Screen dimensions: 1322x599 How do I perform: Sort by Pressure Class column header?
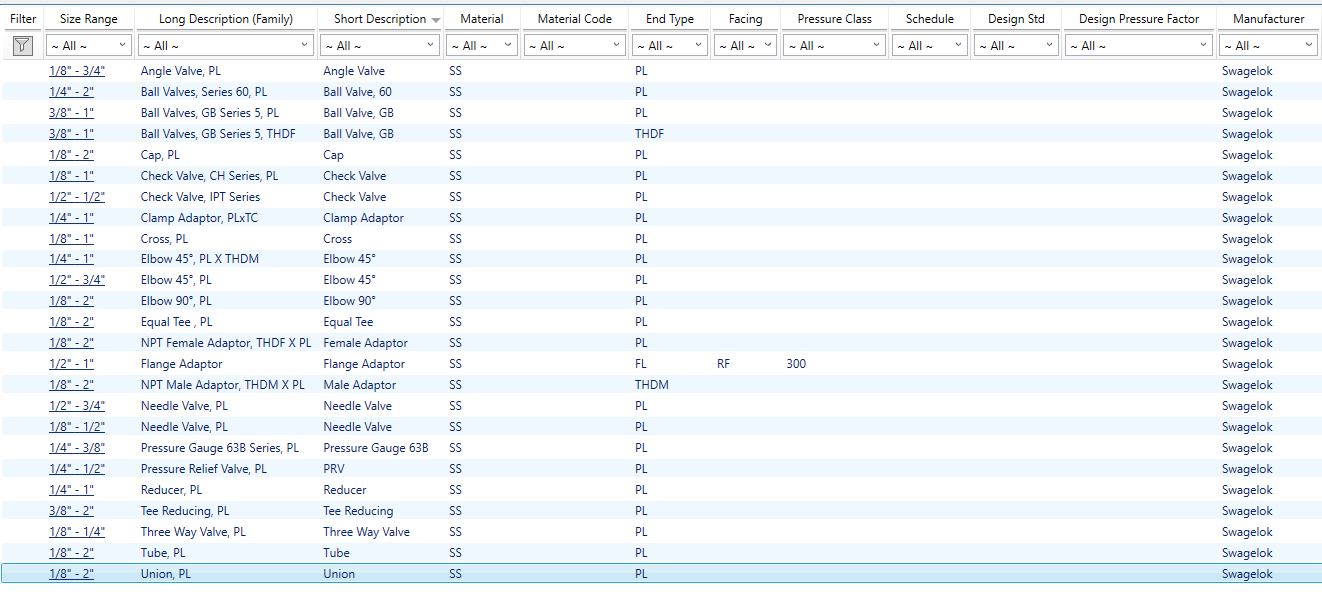coord(834,19)
